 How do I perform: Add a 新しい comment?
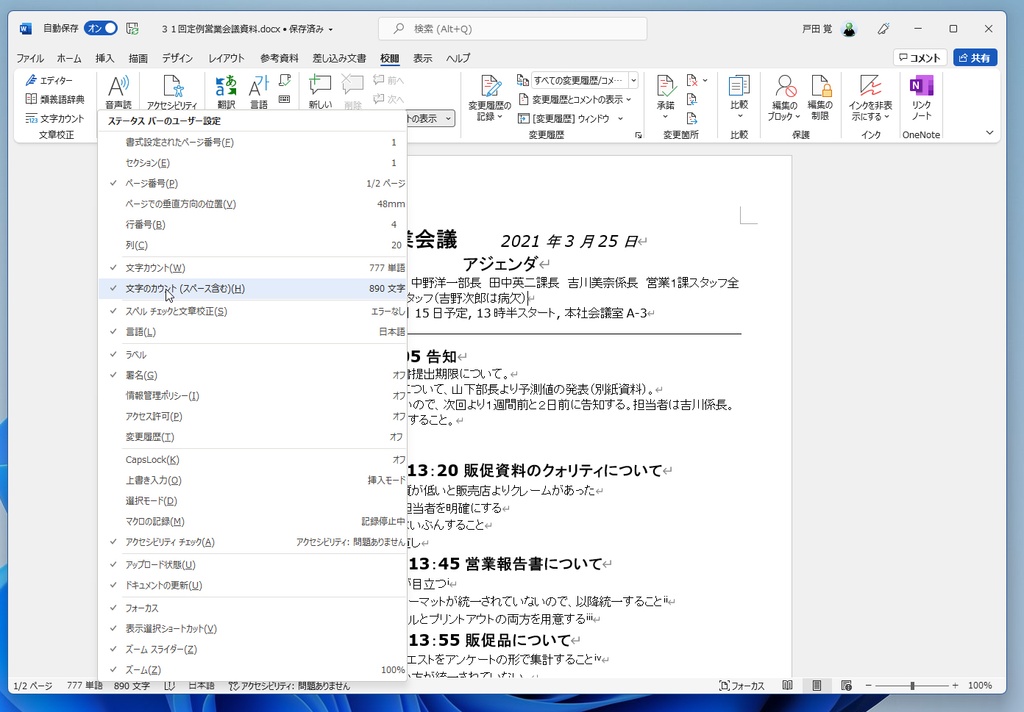pos(320,91)
